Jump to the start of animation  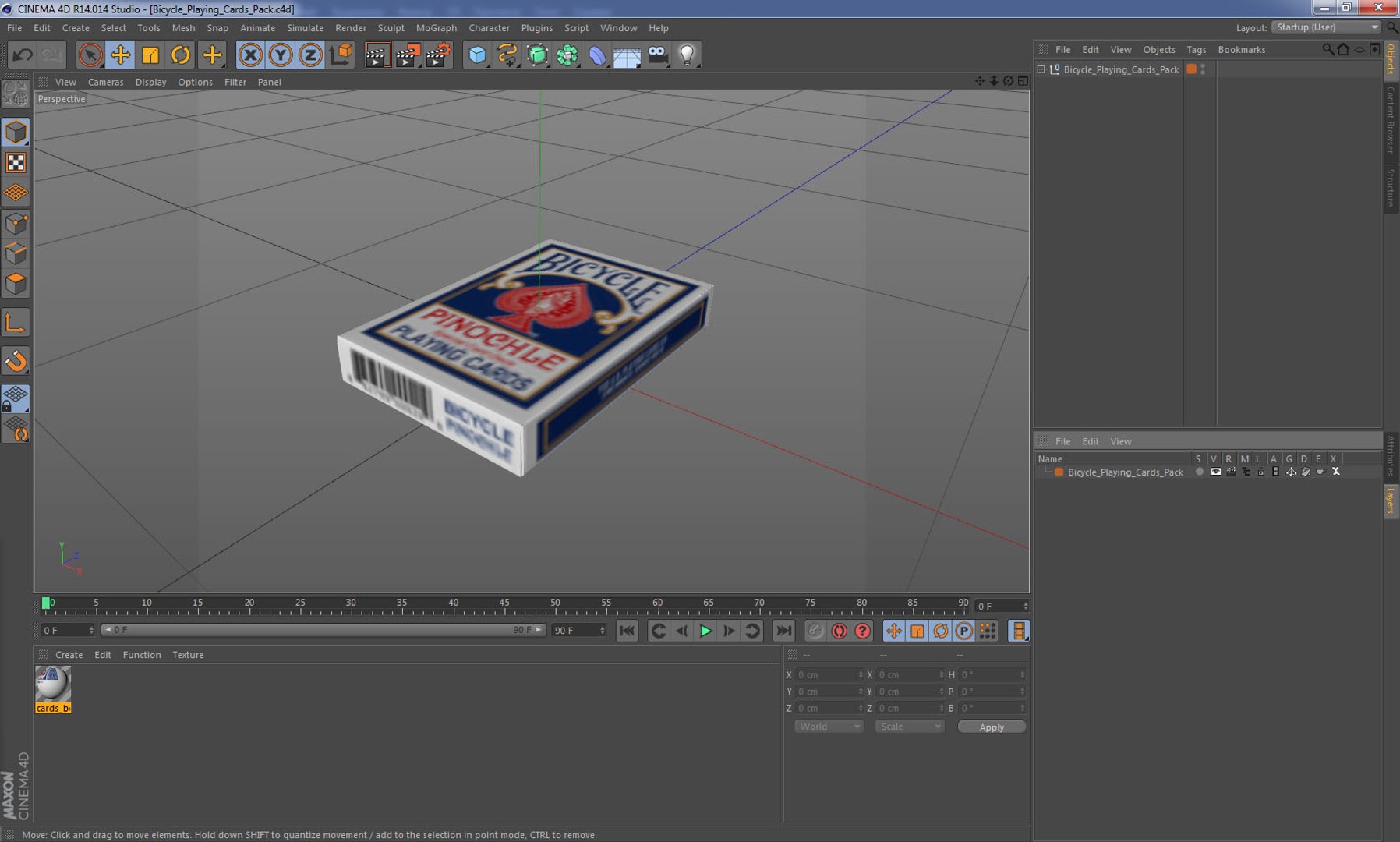coord(627,631)
